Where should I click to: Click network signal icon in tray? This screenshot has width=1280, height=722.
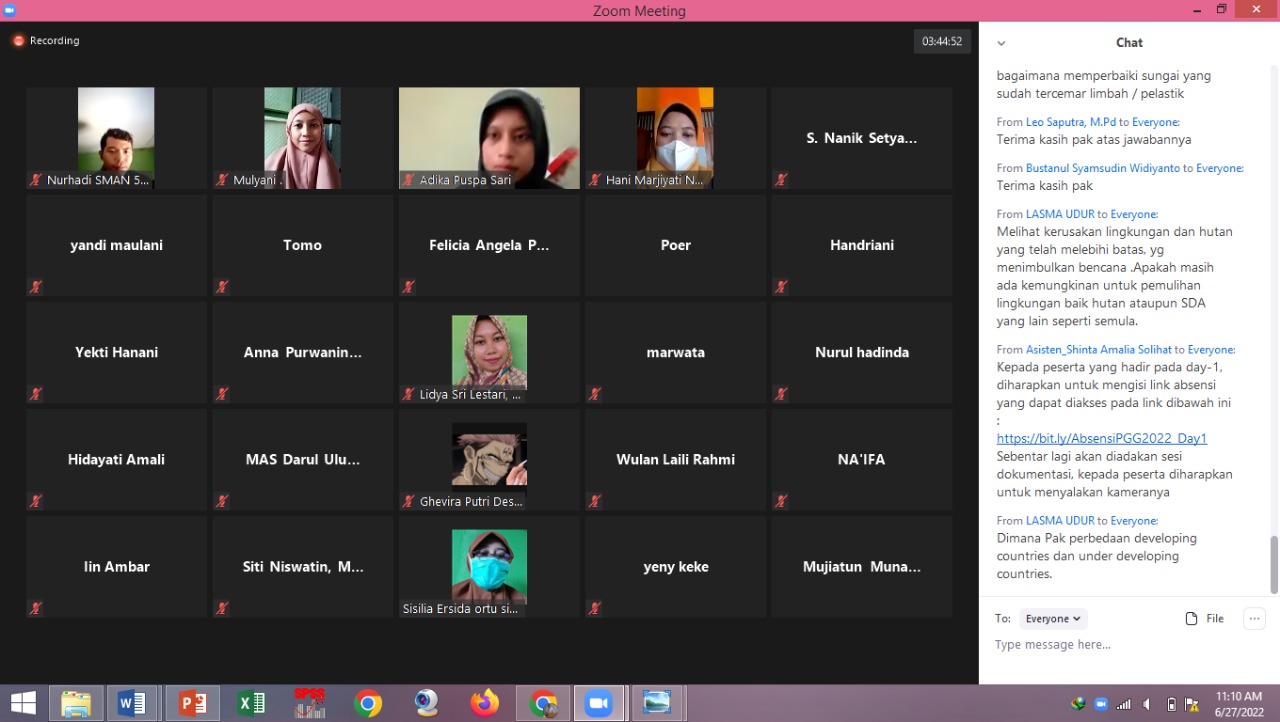(x=1124, y=704)
